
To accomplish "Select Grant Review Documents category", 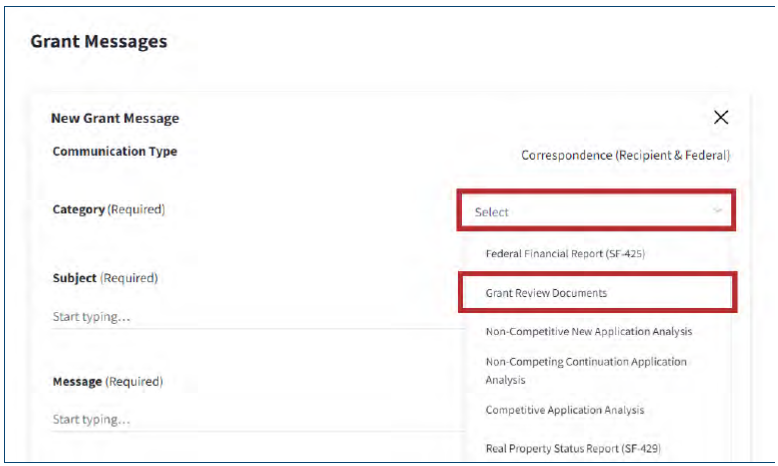I will pyautogui.click(x=546, y=293).
